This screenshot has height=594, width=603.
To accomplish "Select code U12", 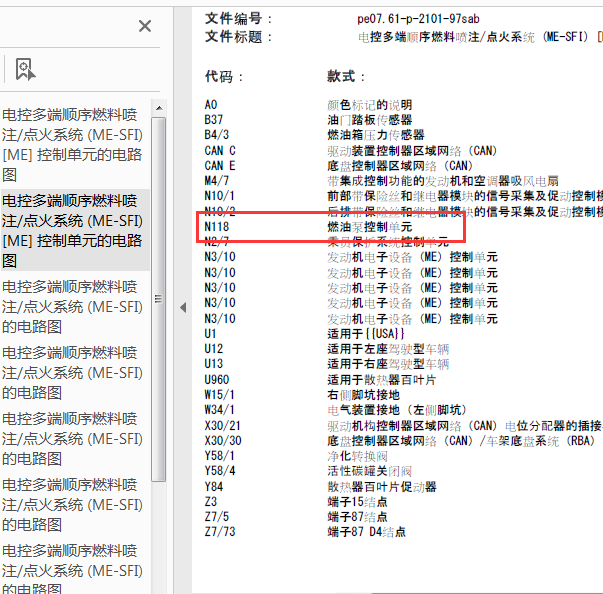I will pos(213,349).
